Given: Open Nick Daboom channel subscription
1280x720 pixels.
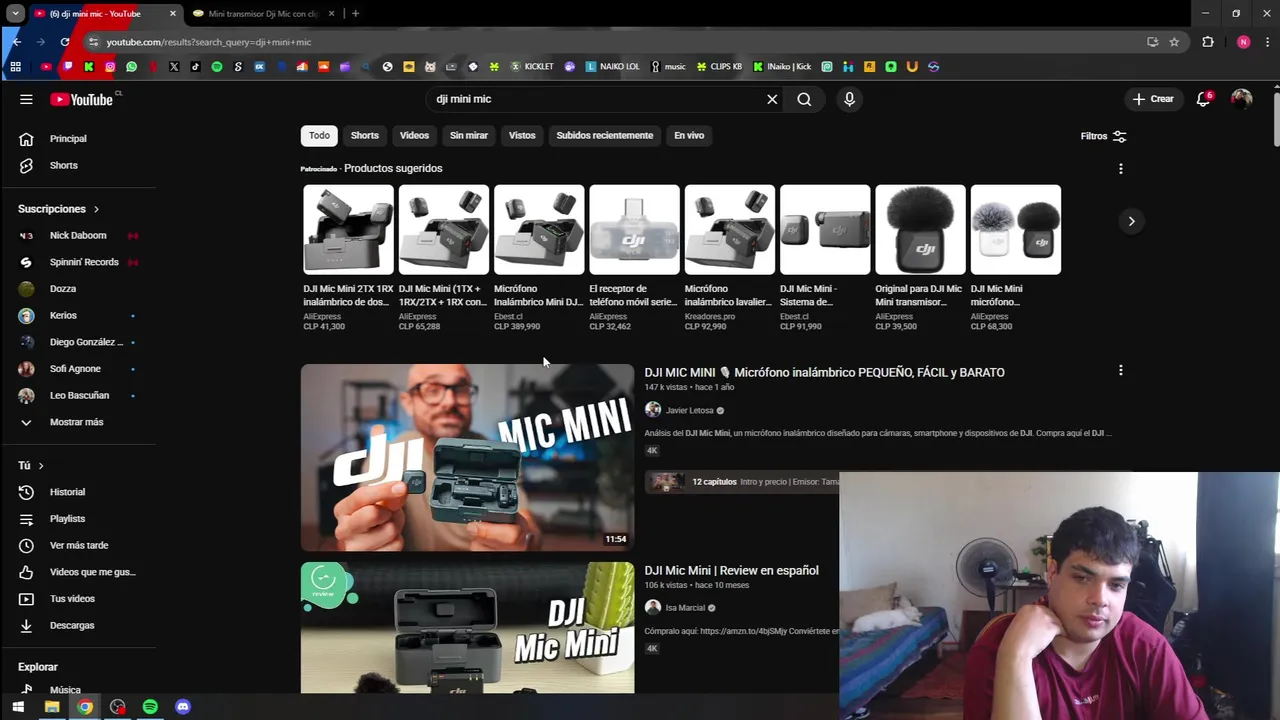Looking at the screenshot, I should coord(78,235).
